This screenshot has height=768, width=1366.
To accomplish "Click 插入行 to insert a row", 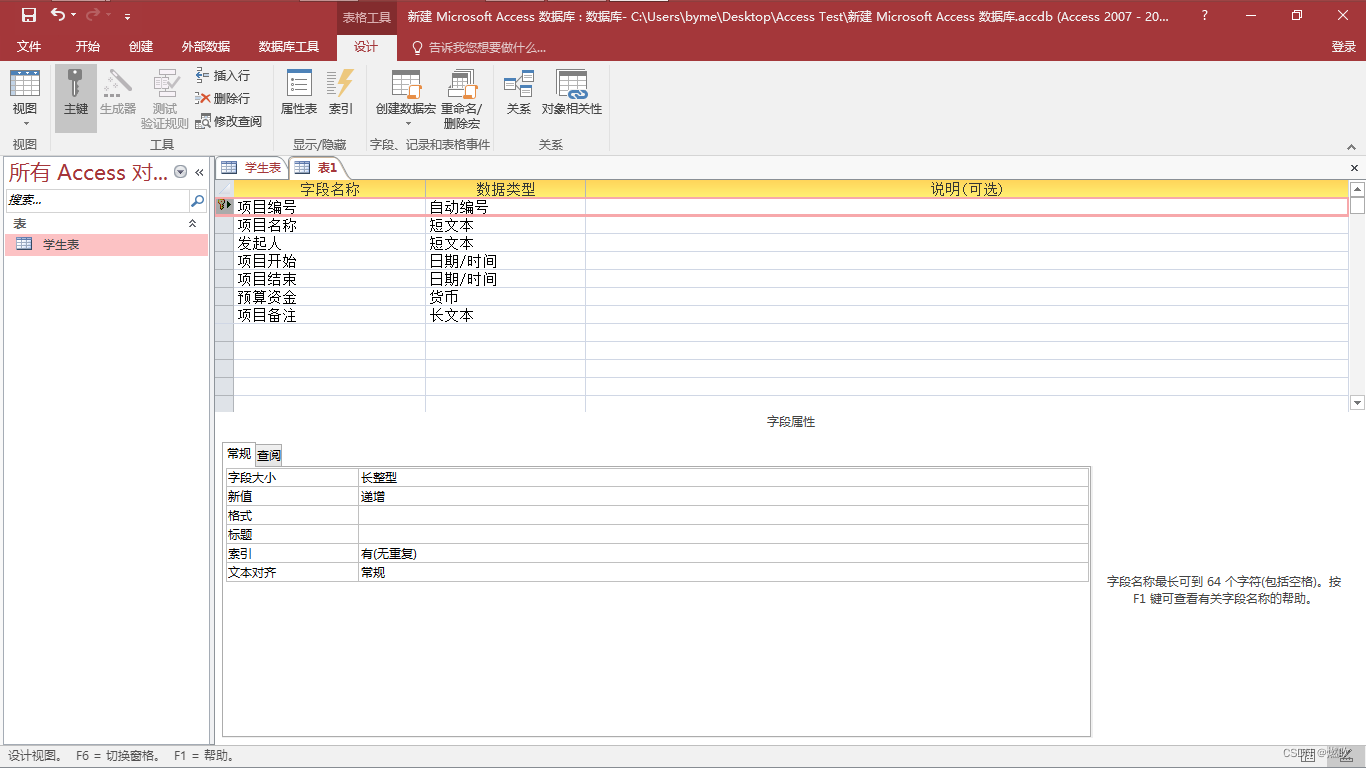I will [223, 75].
